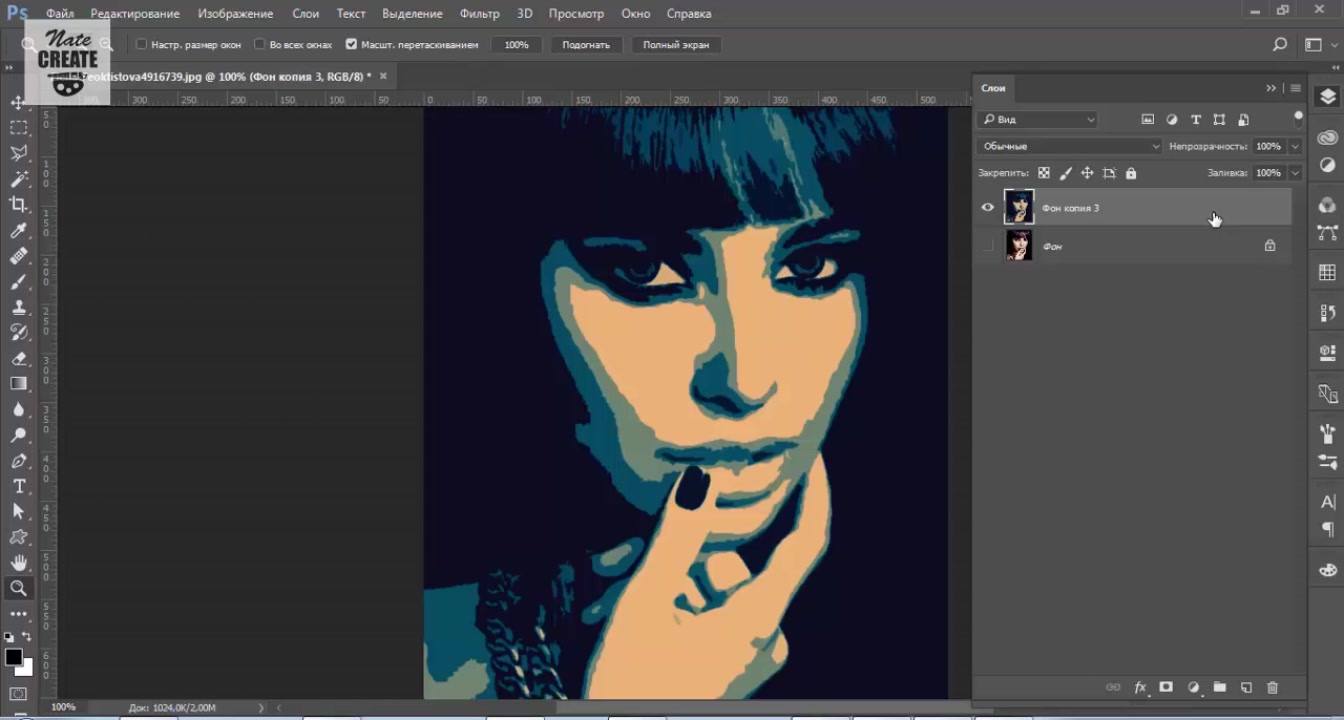Filter layers by pixel layers

point(1147,120)
